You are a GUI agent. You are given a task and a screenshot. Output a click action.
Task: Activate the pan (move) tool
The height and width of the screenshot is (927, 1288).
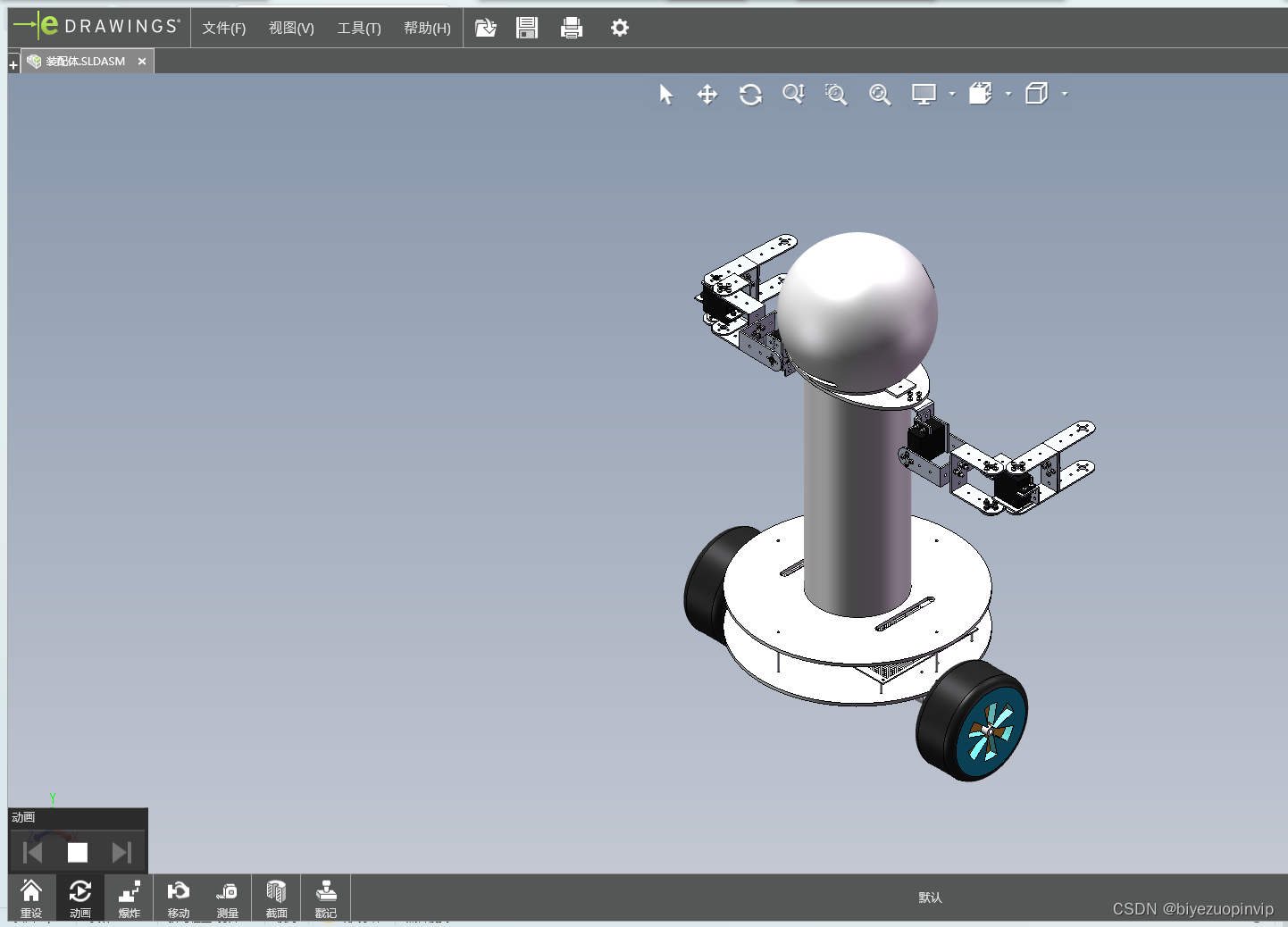pos(707,94)
